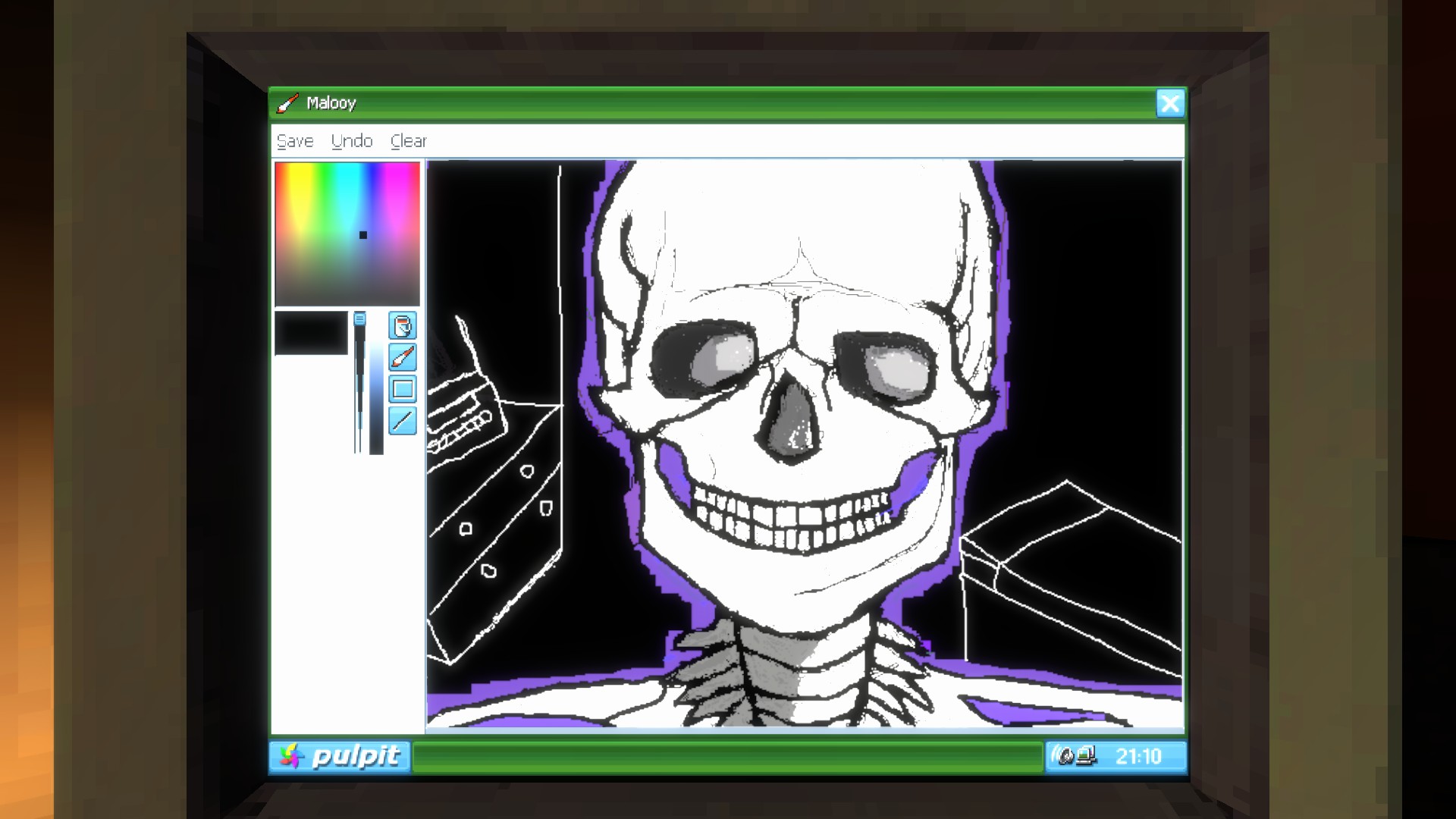Screen dimensions: 1456x819
Task: Click the pulpit pinwheel logo icon
Action: (x=291, y=756)
